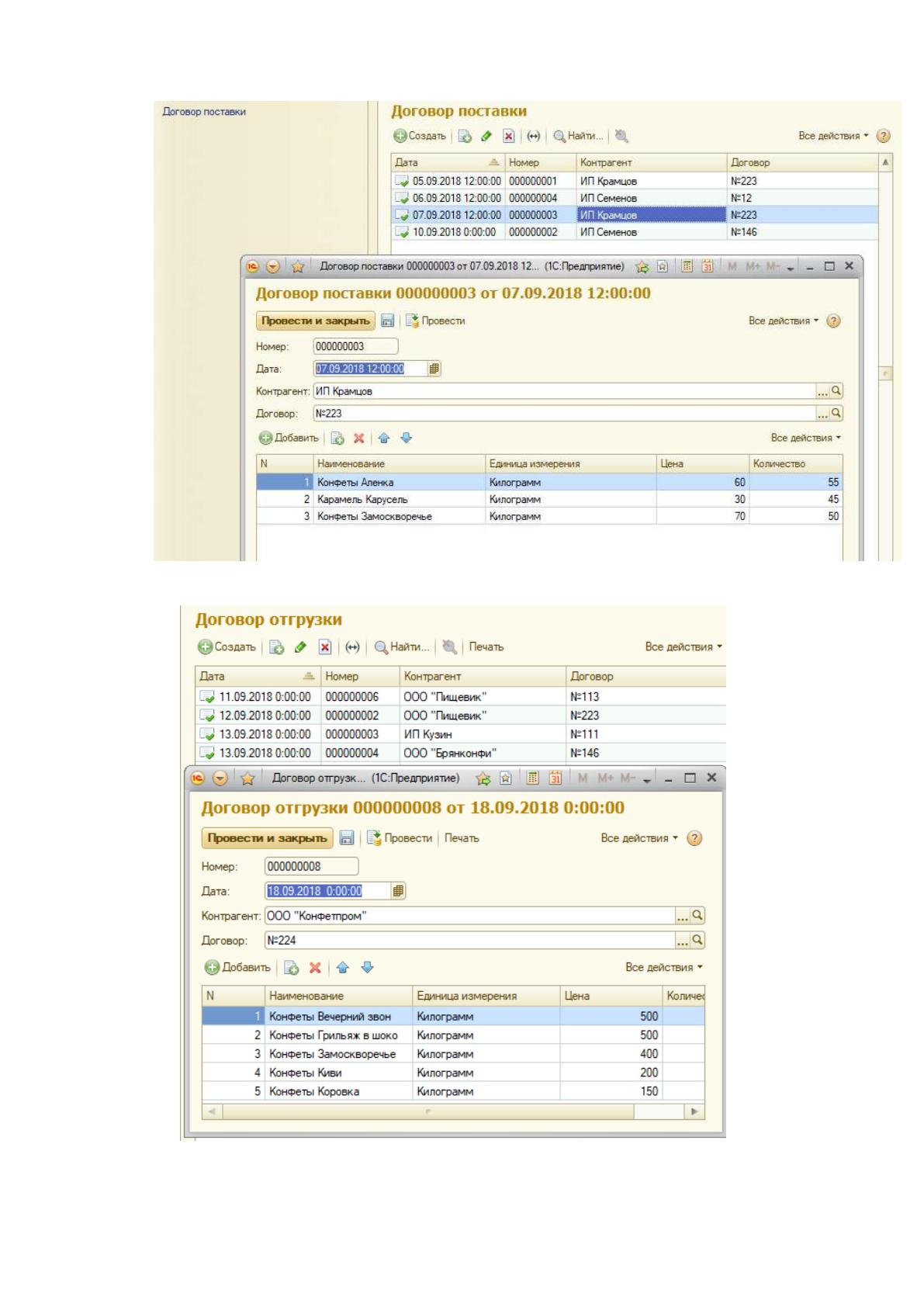This screenshot has width=924, height=1307.
Task: Open Все действия dropdown above the supply items table
Action: click(x=806, y=439)
